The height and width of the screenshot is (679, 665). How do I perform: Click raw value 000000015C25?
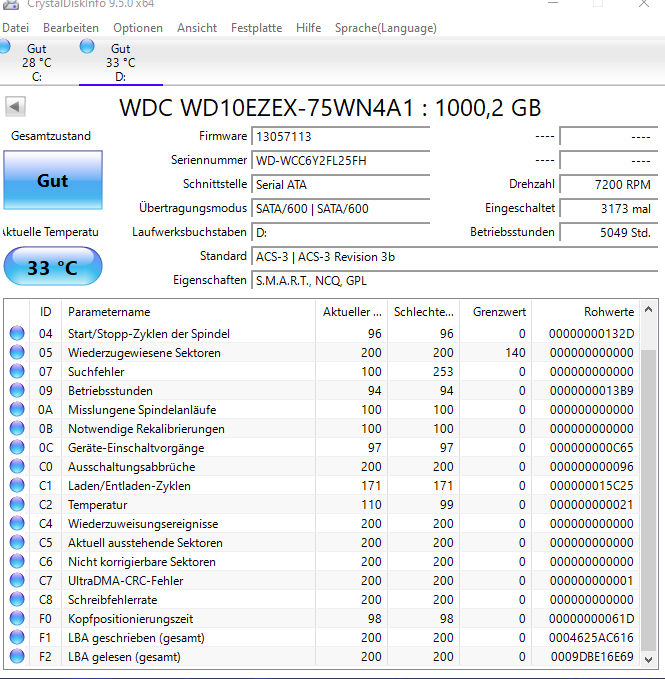click(591, 486)
